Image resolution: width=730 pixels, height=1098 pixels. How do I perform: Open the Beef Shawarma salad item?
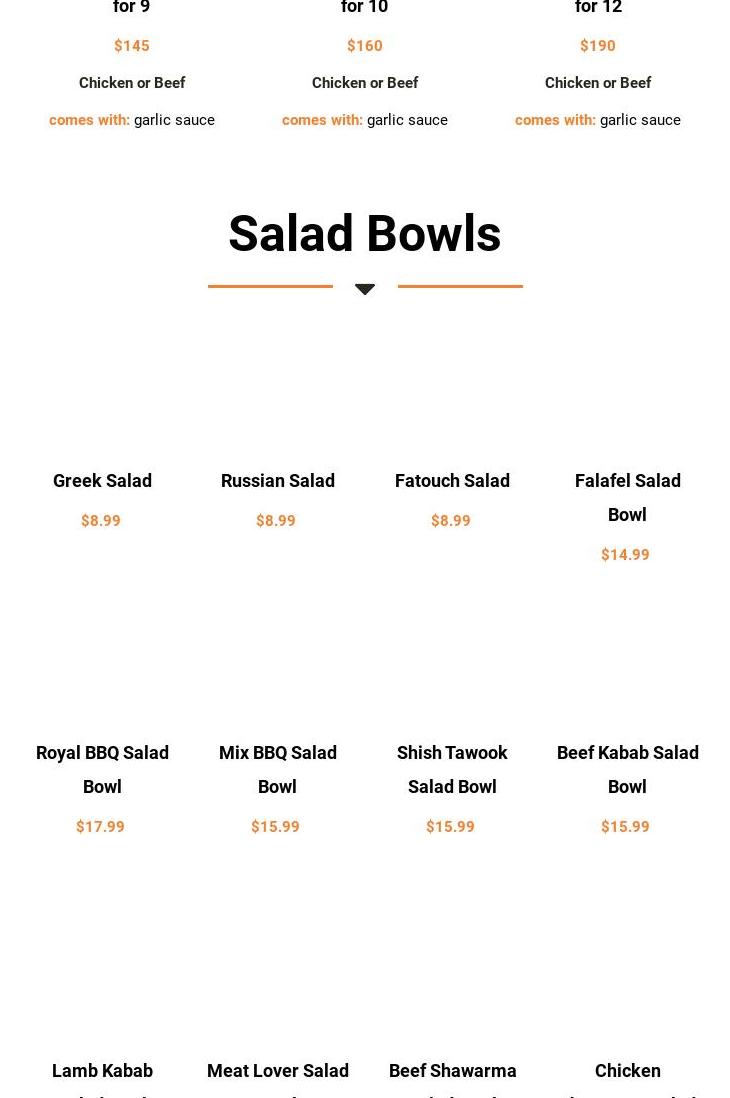[x=452, y=1071]
